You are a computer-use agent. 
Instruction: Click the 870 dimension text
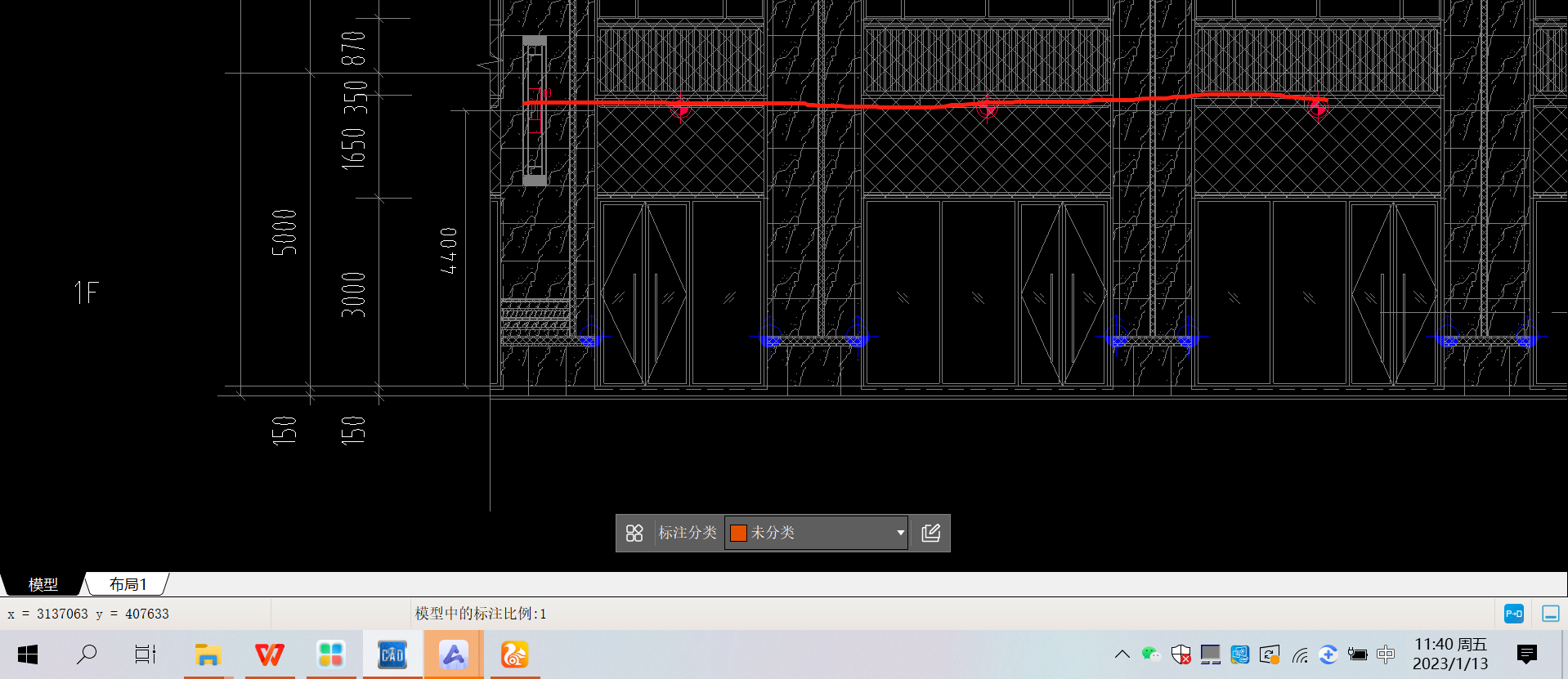coord(353,49)
